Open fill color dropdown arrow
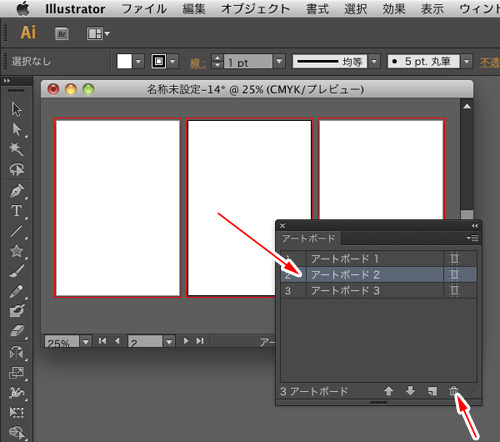Image resolution: width=500 pixels, height=442 pixels. click(x=139, y=61)
